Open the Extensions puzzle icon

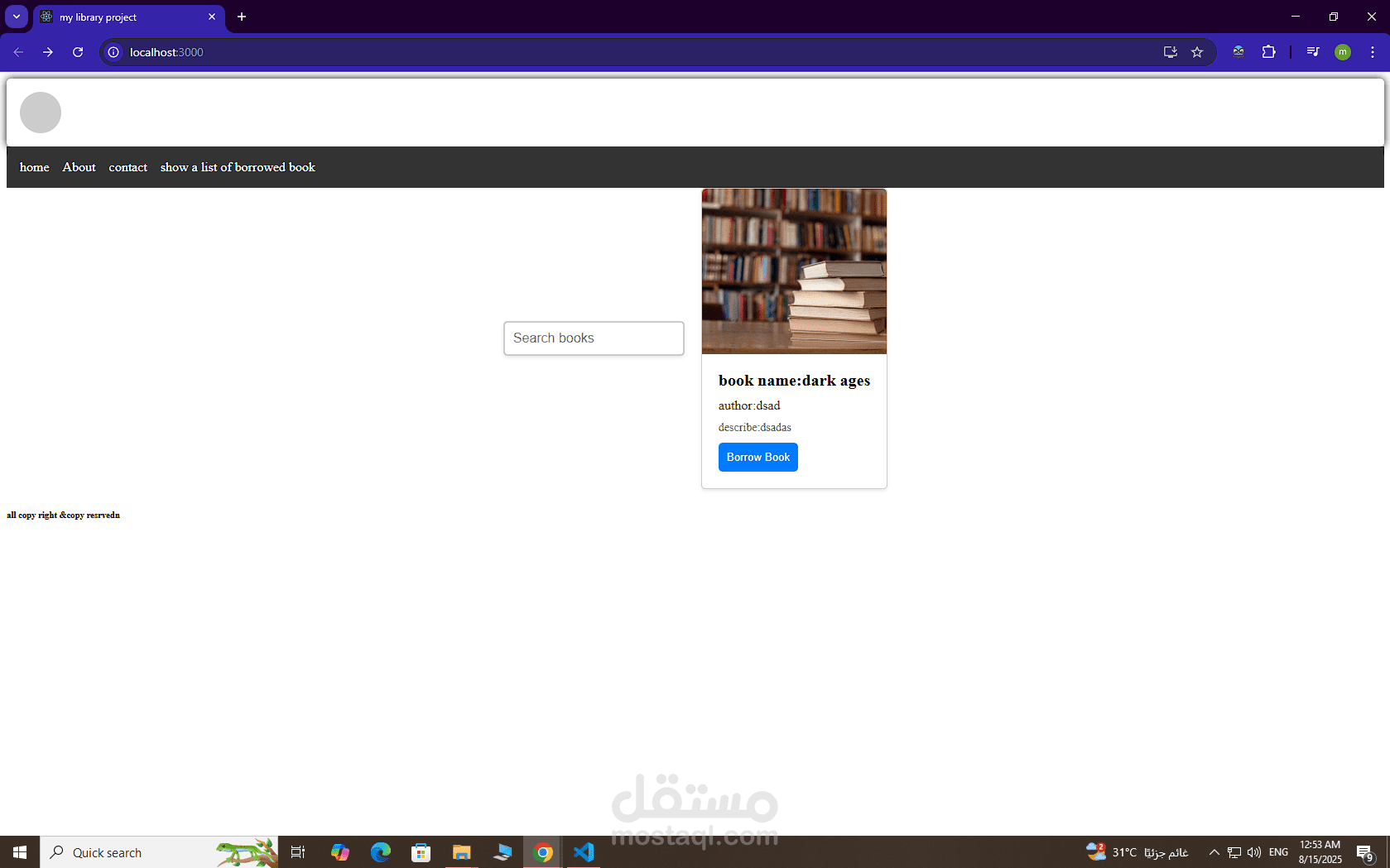pos(1268,52)
